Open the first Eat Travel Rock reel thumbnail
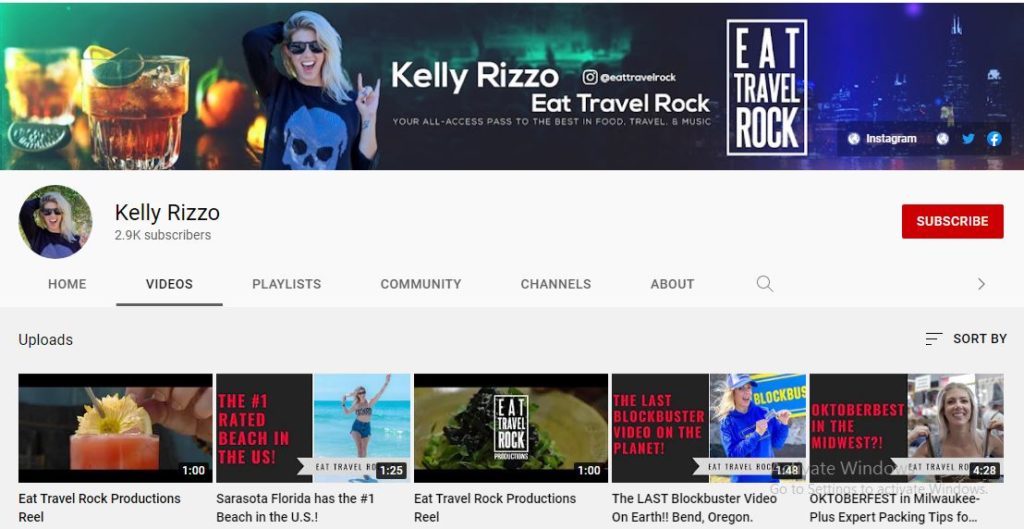1024x529 pixels. pyautogui.click(x=116, y=428)
